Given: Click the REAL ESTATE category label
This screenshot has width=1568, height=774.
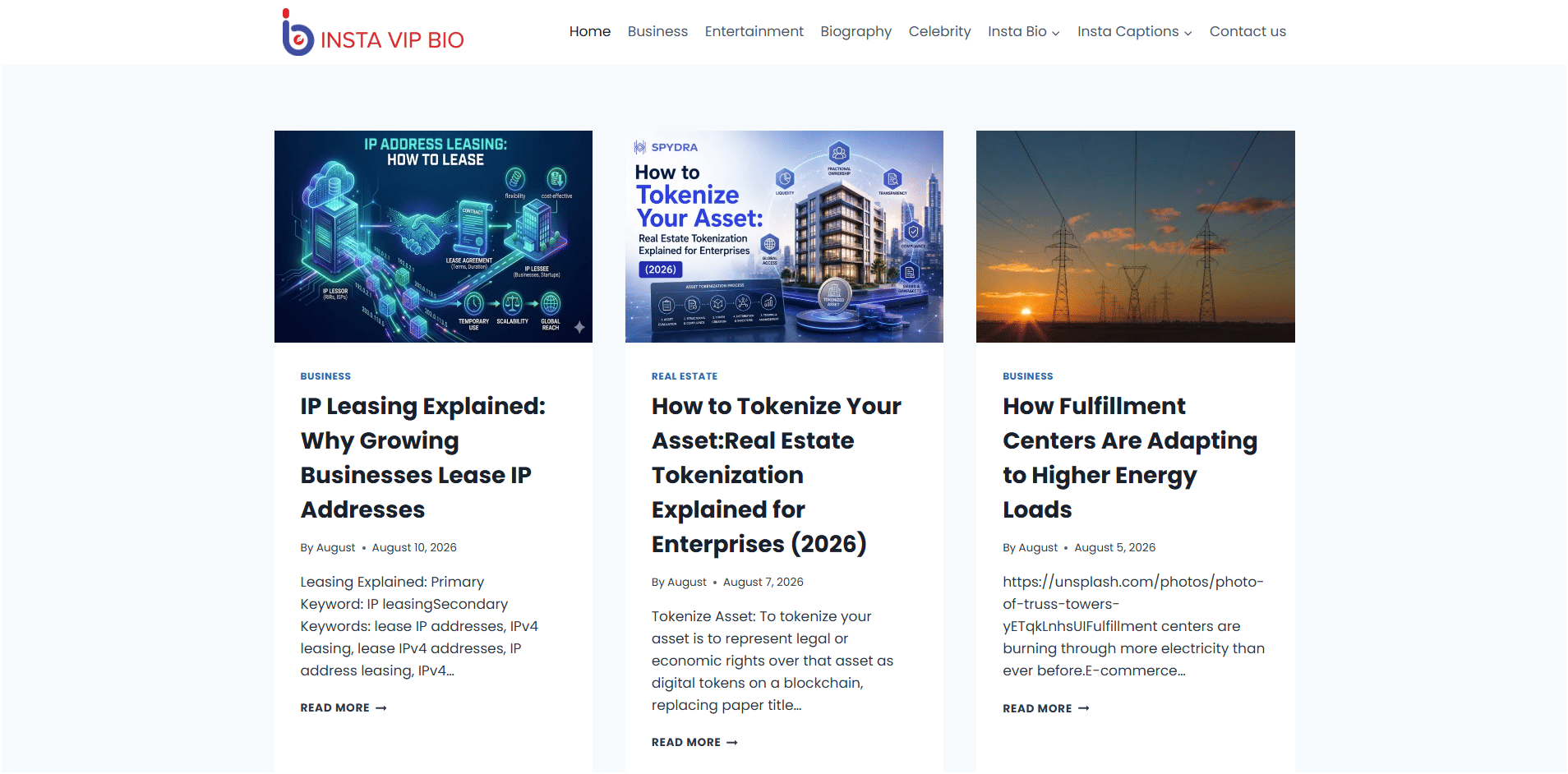Looking at the screenshot, I should (685, 376).
